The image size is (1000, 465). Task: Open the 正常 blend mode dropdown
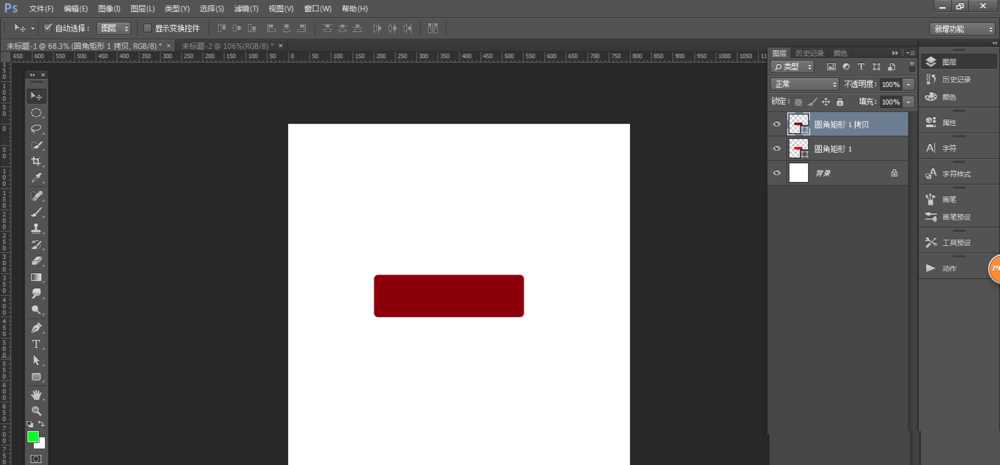click(x=805, y=84)
